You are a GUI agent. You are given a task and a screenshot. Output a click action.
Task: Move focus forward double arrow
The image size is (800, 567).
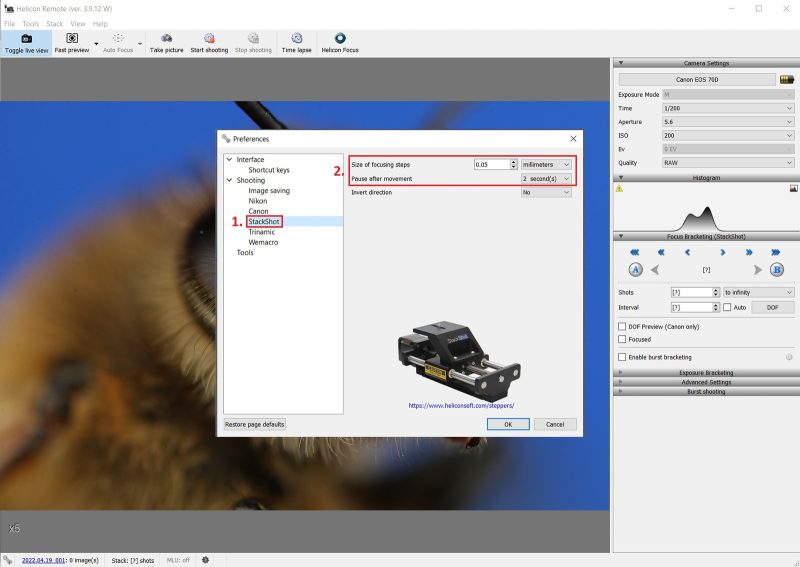[749, 252]
